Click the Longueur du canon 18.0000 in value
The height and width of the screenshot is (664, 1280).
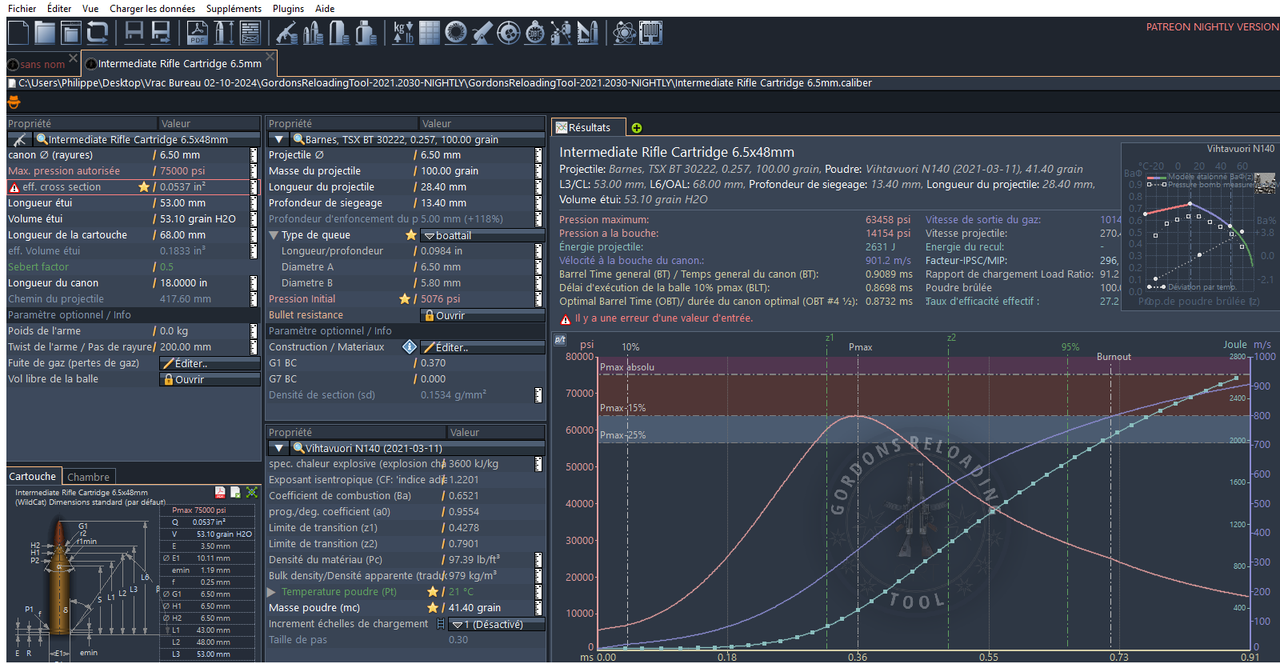(202, 283)
